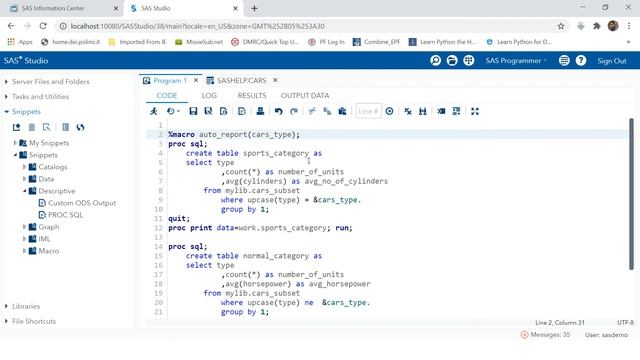The width and height of the screenshot is (640, 360).
Task: Click the go to line button
Action: tap(389, 111)
